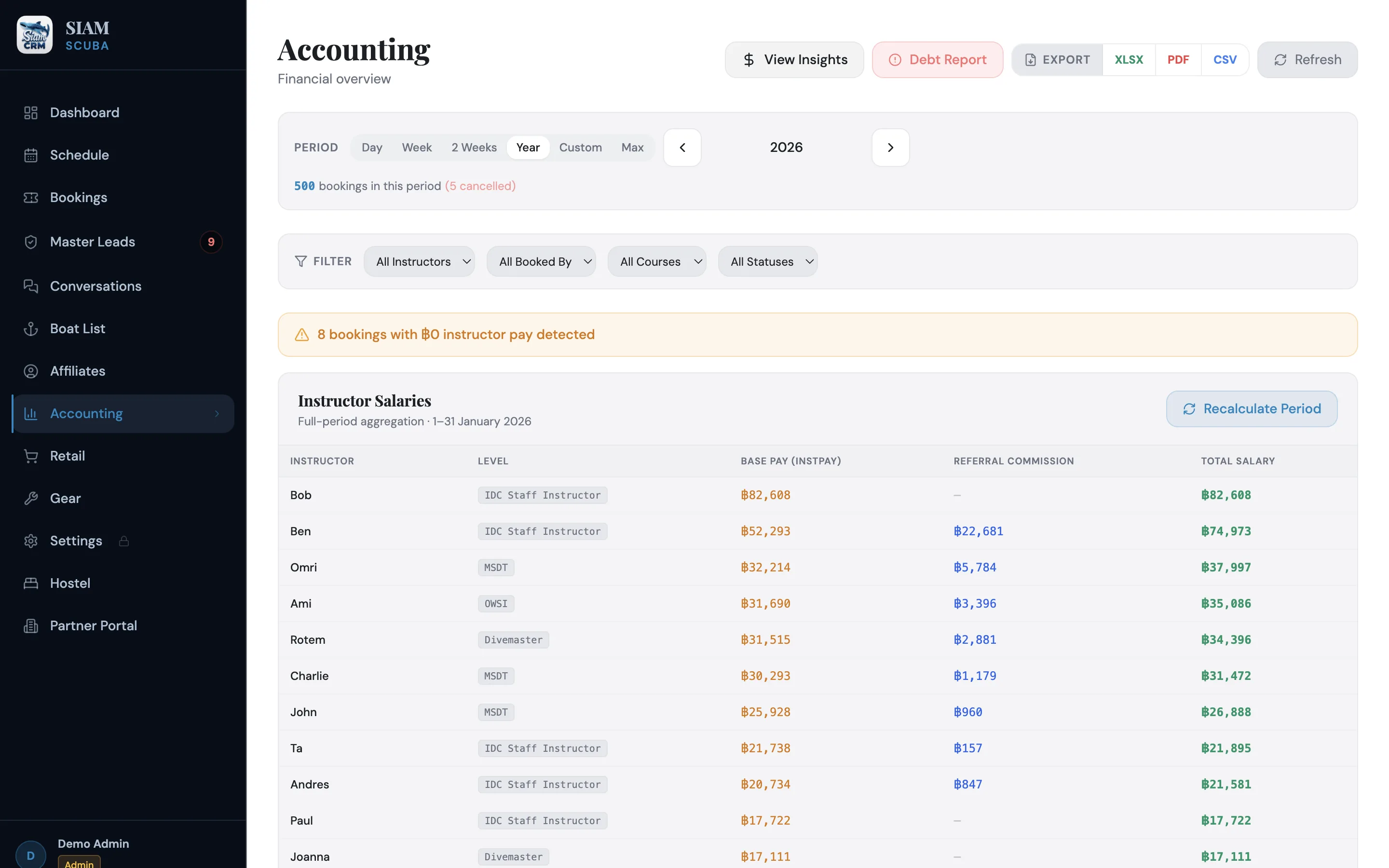Open the All Booked By dropdown

click(541, 261)
